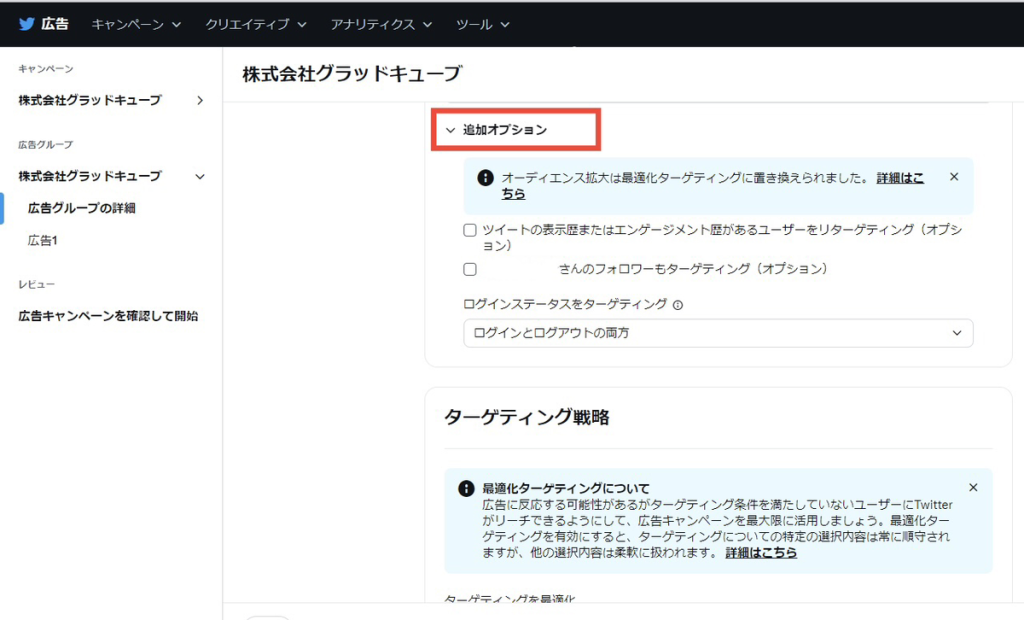The image size is (1024, 620).
Task: Click the Twitter bird logo icon
Action: (x=27, y=24)
